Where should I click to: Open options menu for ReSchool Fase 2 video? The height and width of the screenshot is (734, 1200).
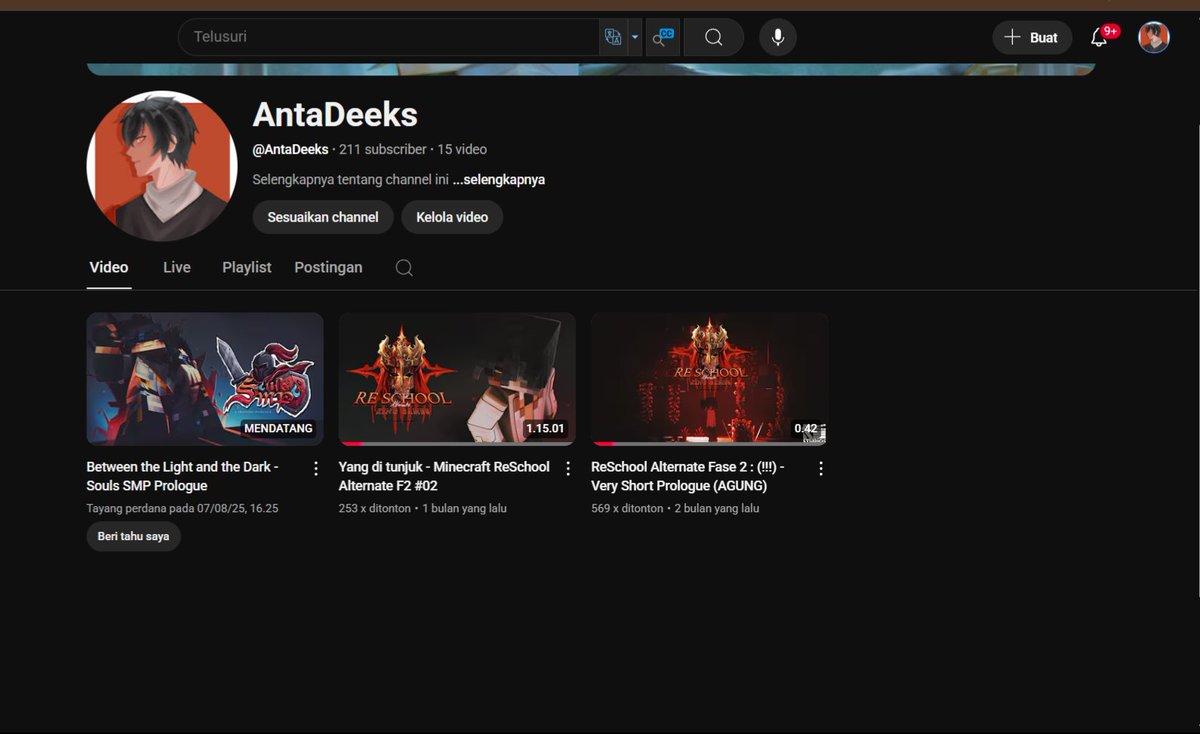pos(821,468)
